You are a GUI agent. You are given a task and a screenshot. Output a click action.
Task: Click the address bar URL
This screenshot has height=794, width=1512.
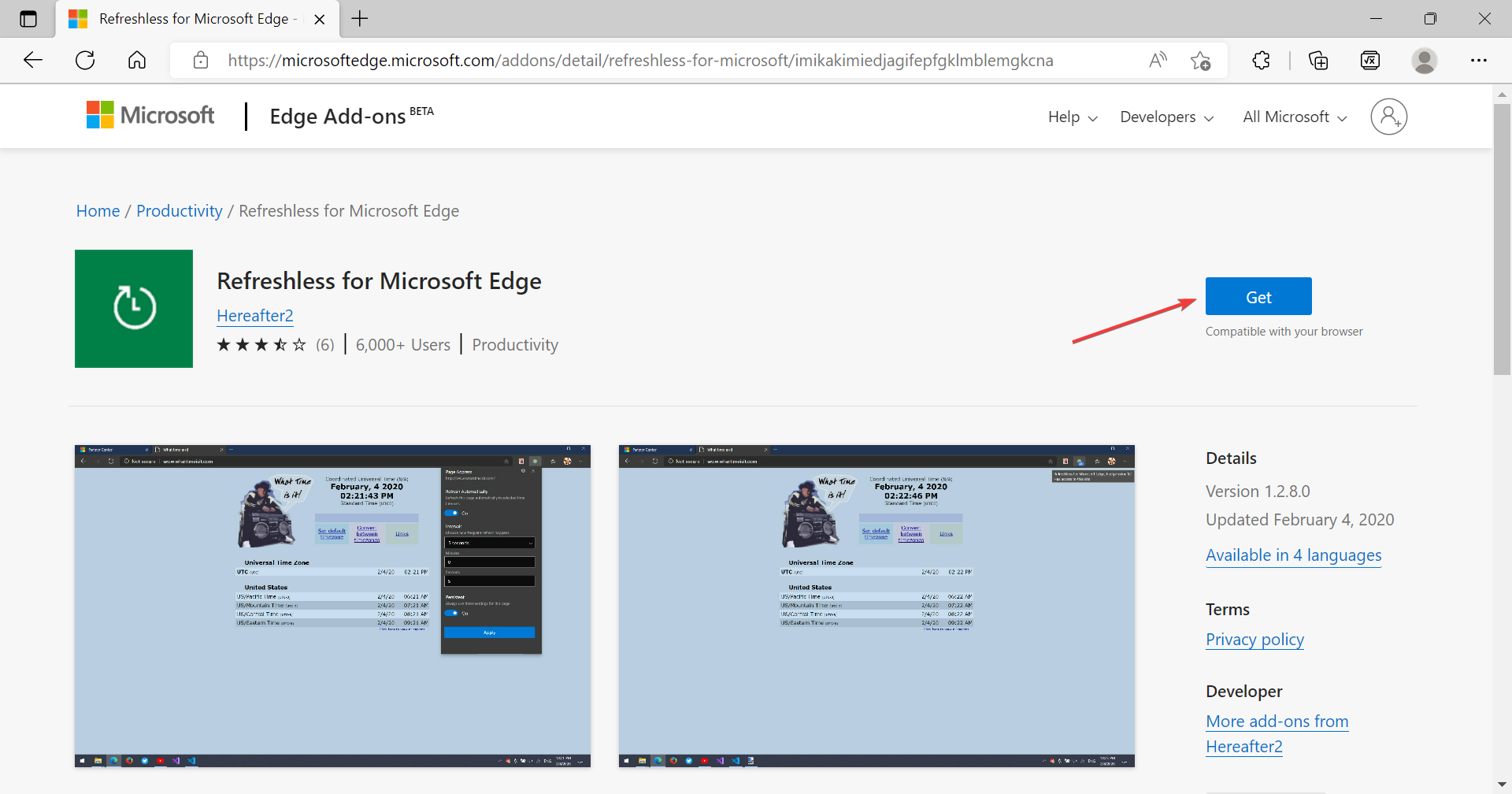tap(640, 61)
